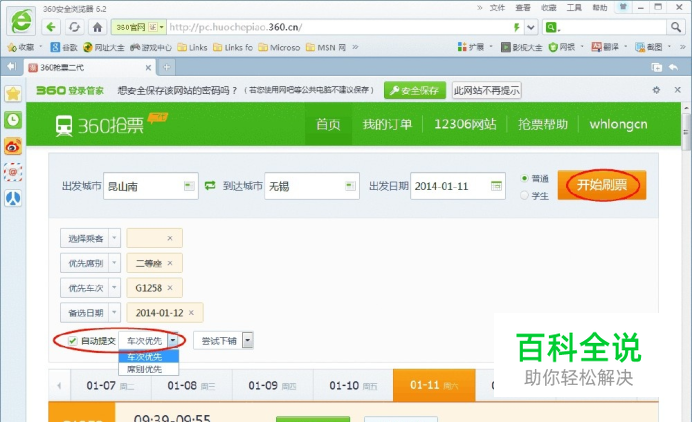692x422 pixels.
Task: Go to 首页 navigation tab
Action: tap(328, 124)
